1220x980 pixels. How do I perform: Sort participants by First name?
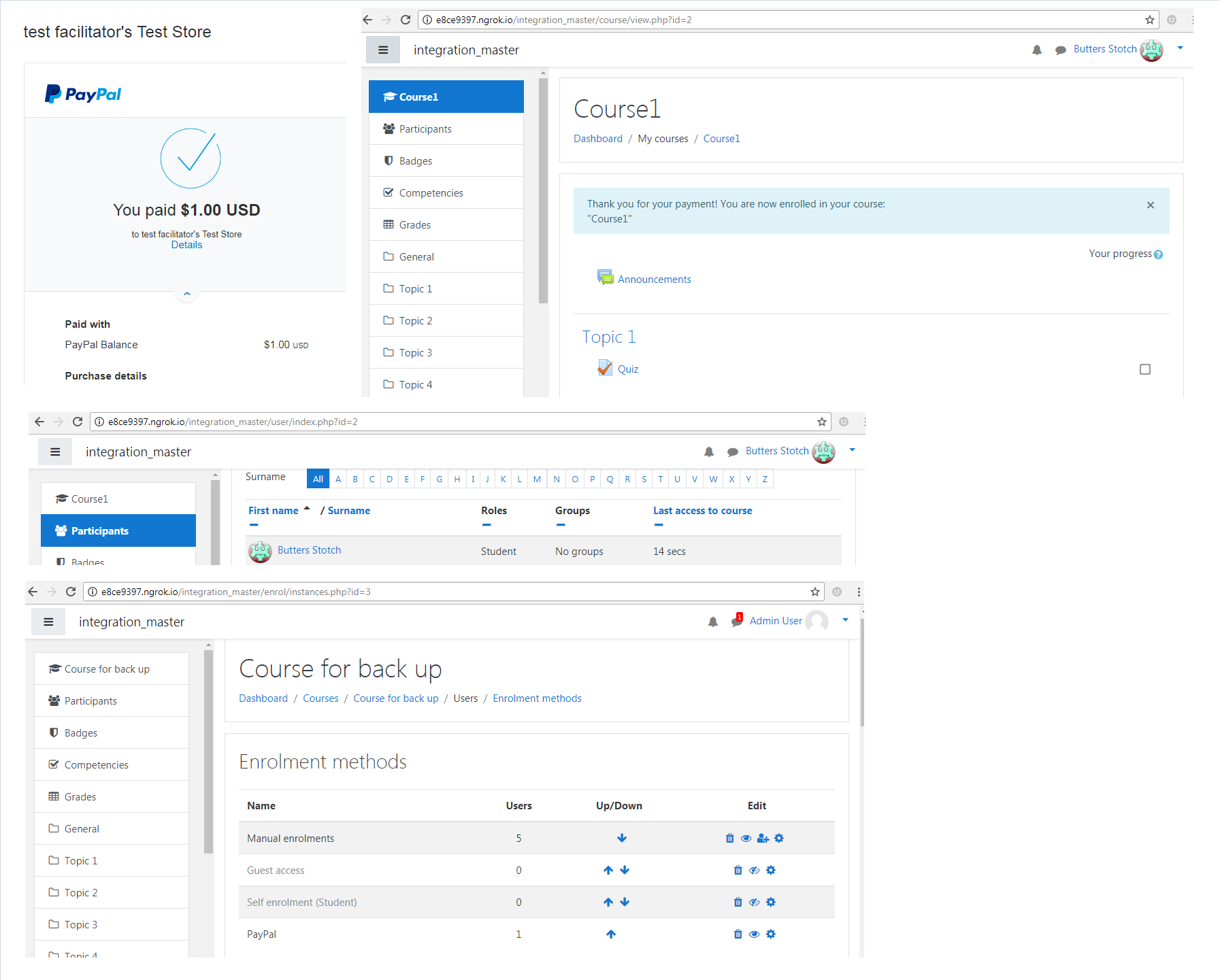tap(273, 511)
